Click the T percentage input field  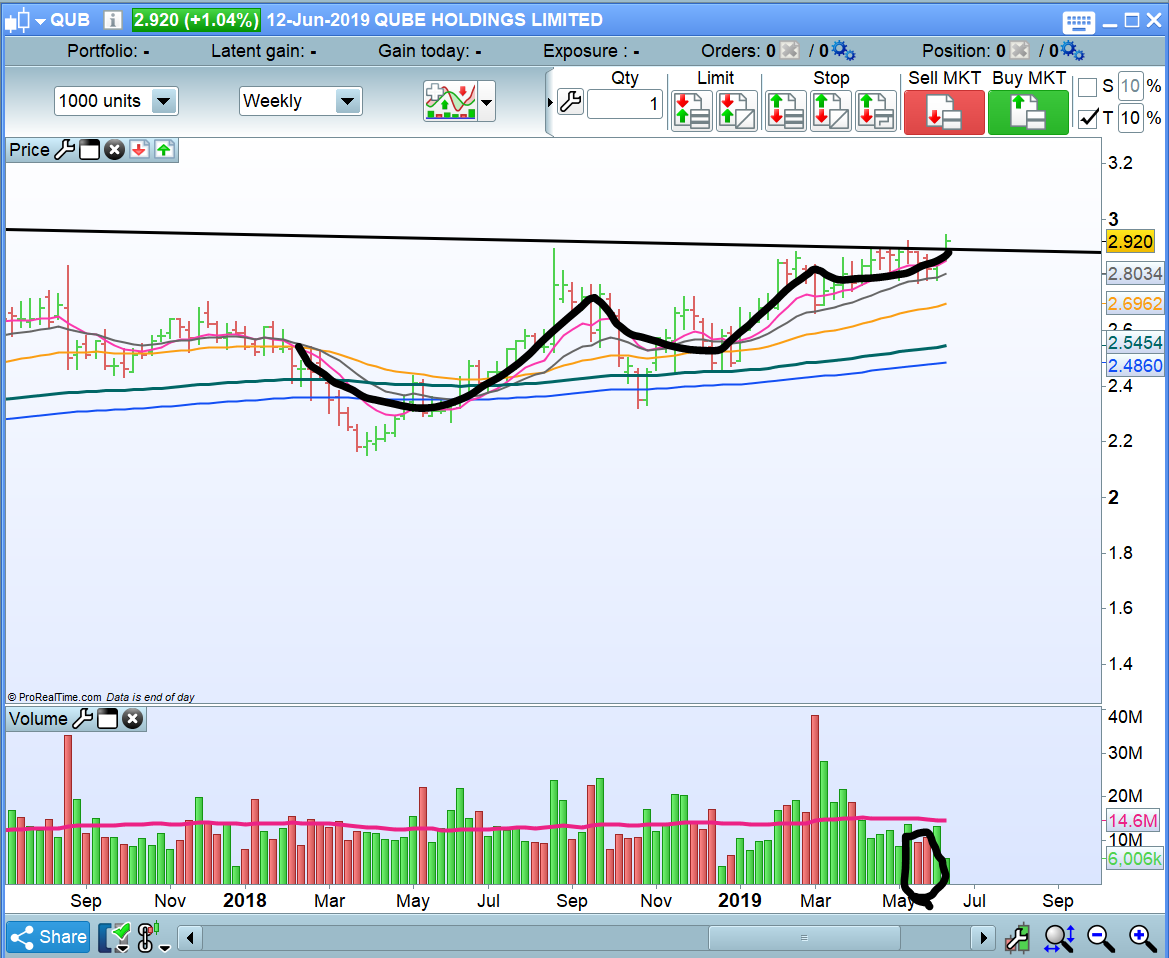(x=1130, y=118)
